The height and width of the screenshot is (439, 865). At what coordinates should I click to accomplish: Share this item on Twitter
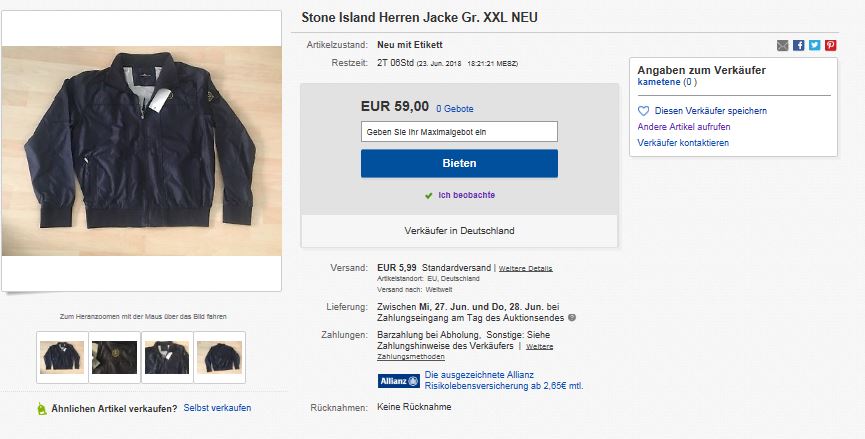point(814,45)
